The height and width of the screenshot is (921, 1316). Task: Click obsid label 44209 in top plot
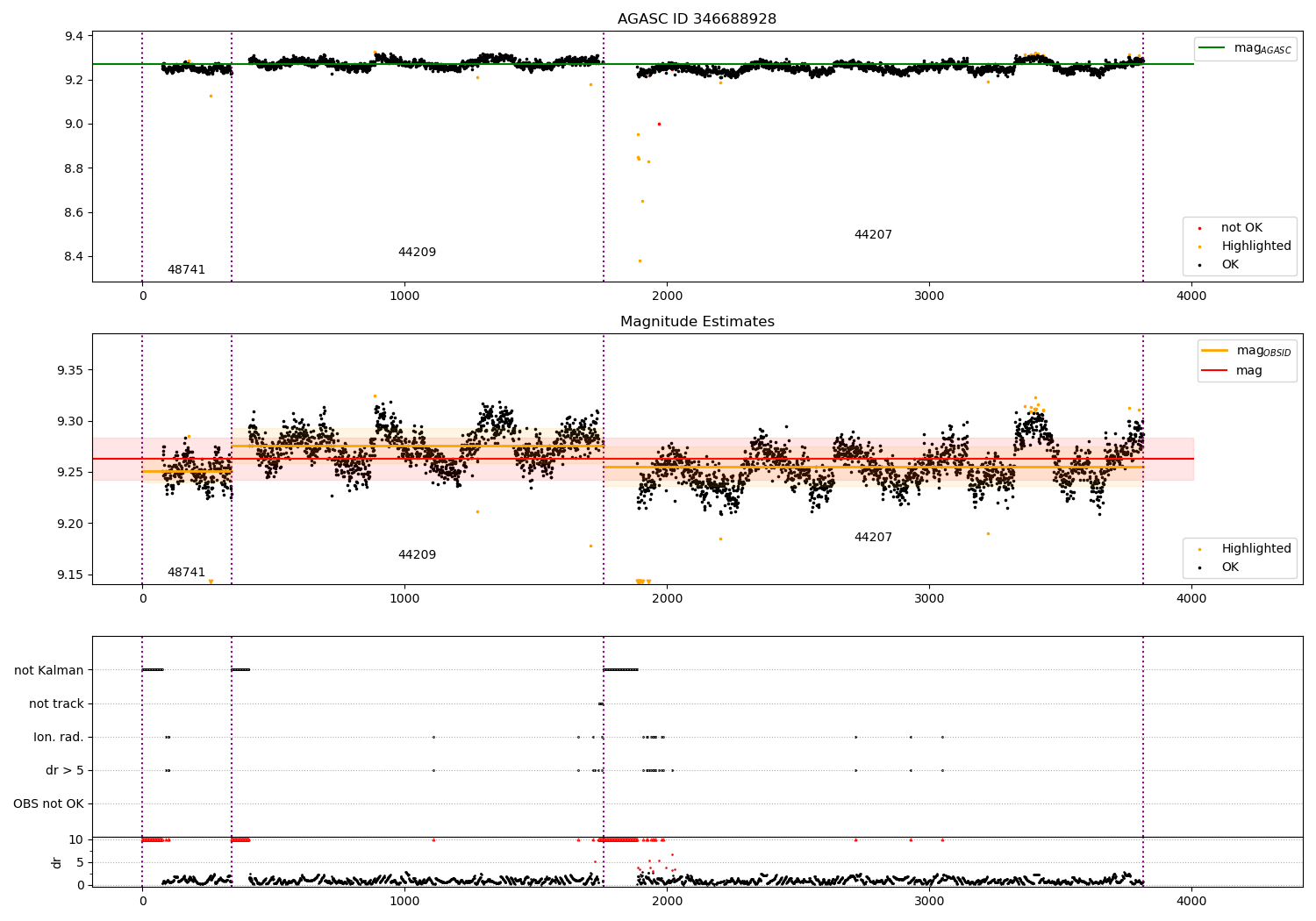[417, 253]
